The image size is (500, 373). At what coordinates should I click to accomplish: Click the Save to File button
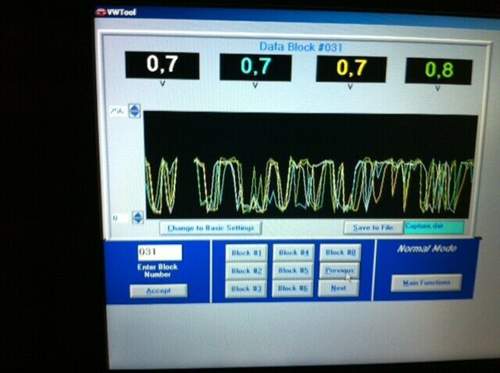pos(373,228)
